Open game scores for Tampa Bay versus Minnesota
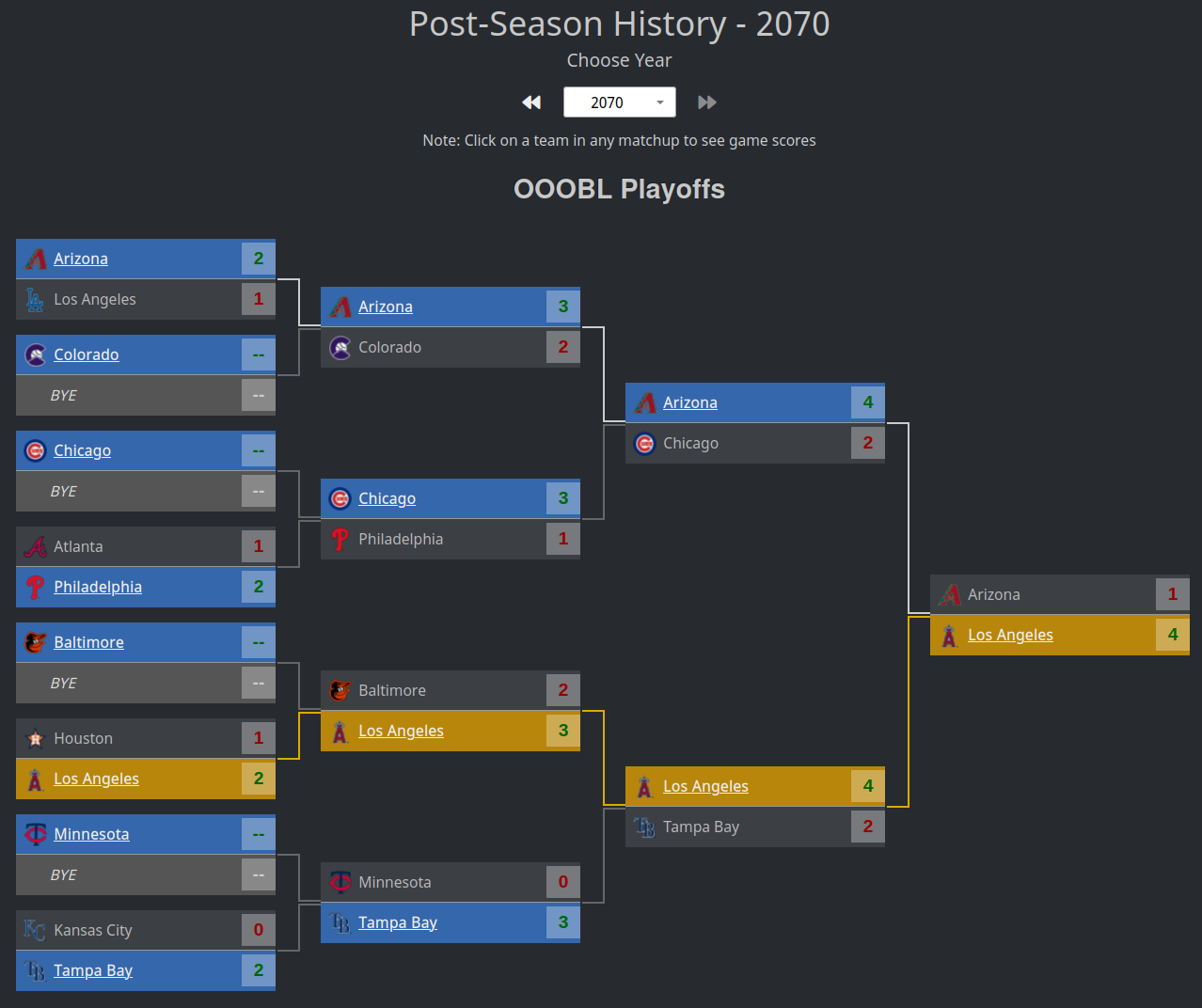Viewport: 1202px width, 1008px height. [x=398, y=922]
